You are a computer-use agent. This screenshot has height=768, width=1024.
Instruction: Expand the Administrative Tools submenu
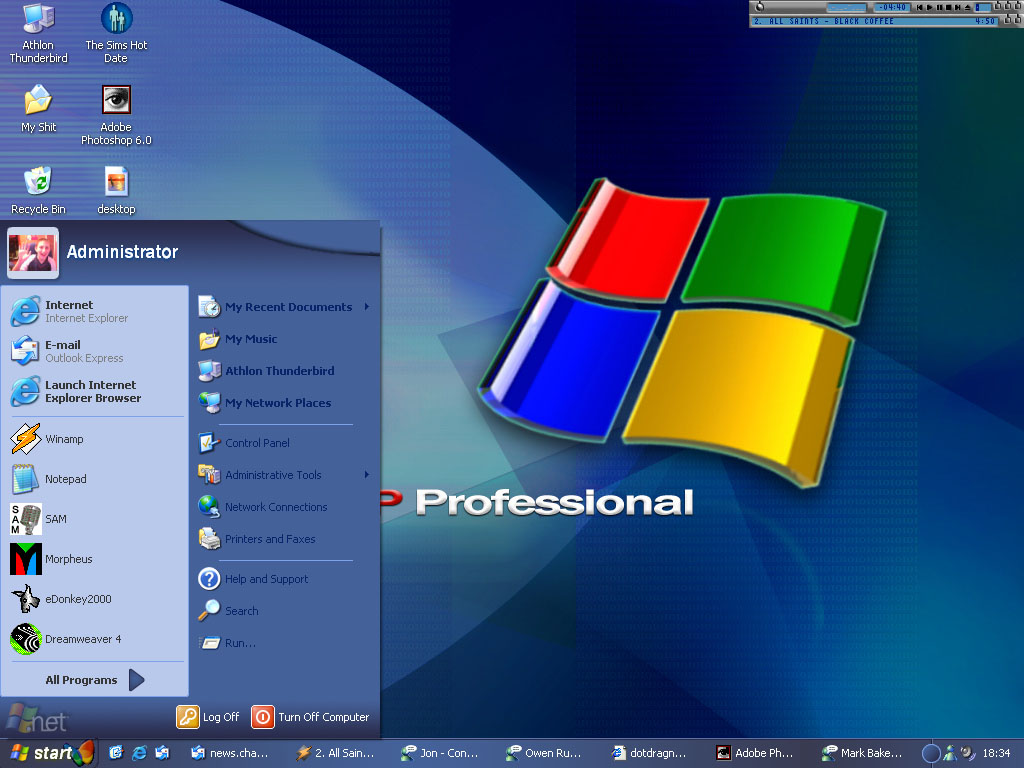click(x=273, y=475)
